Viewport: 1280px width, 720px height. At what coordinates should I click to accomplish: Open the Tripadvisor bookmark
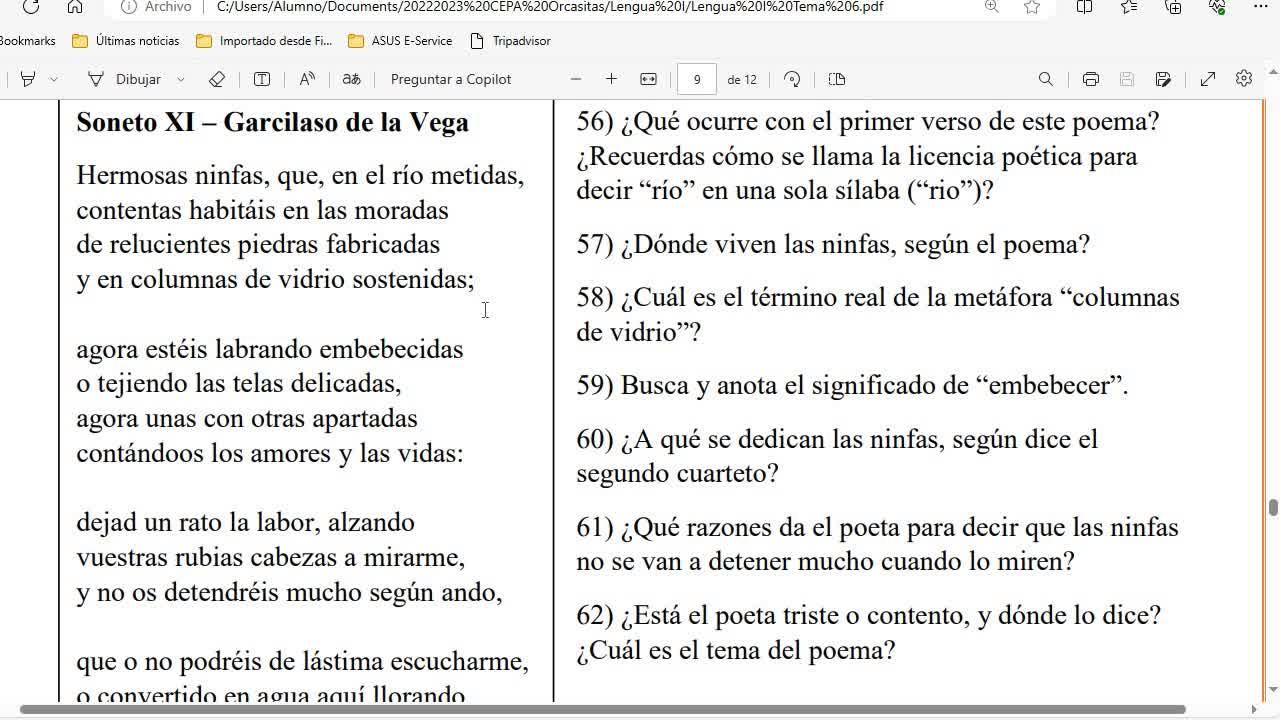pyautogui.click(x=510, y=41)
